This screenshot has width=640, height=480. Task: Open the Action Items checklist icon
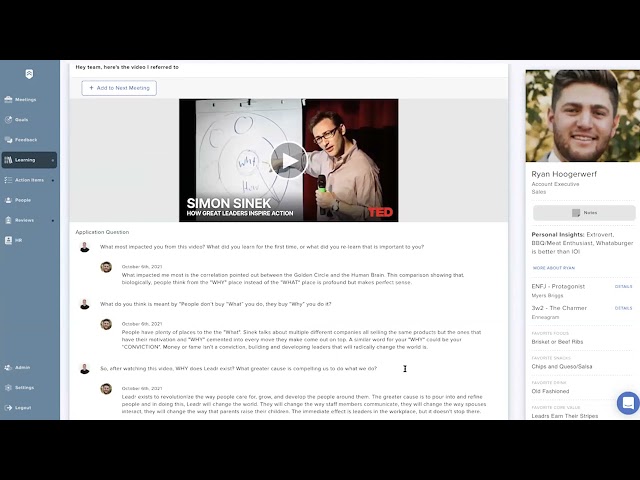click(8, 180)
